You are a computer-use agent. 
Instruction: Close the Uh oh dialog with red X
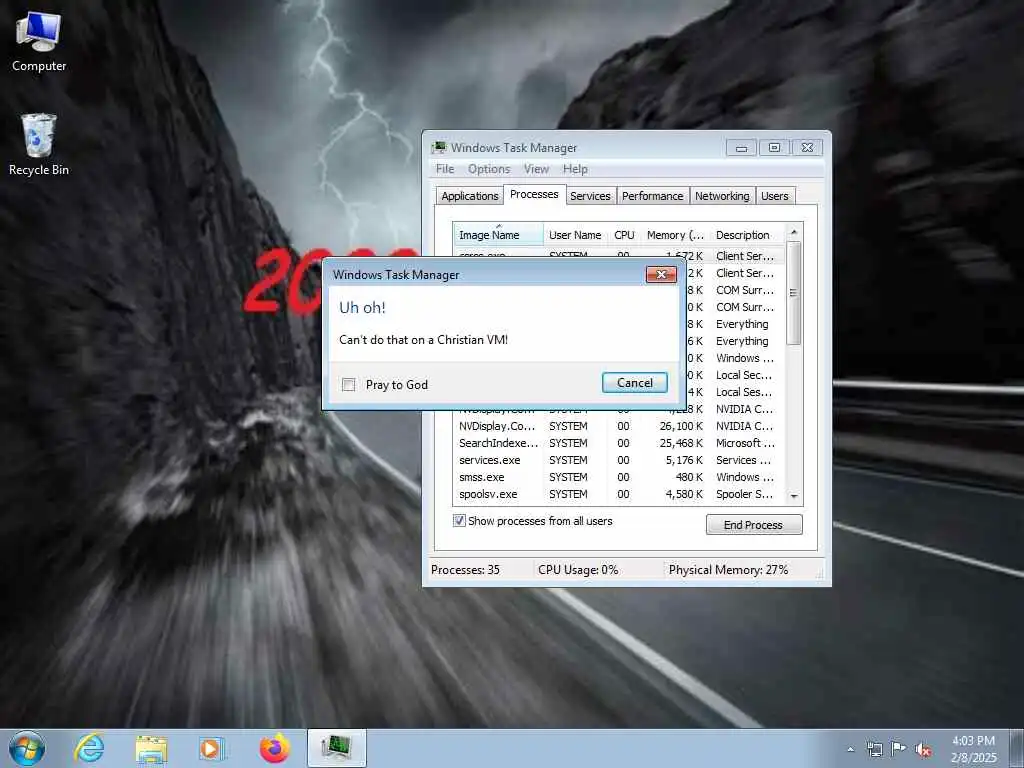tap(661, 274)
